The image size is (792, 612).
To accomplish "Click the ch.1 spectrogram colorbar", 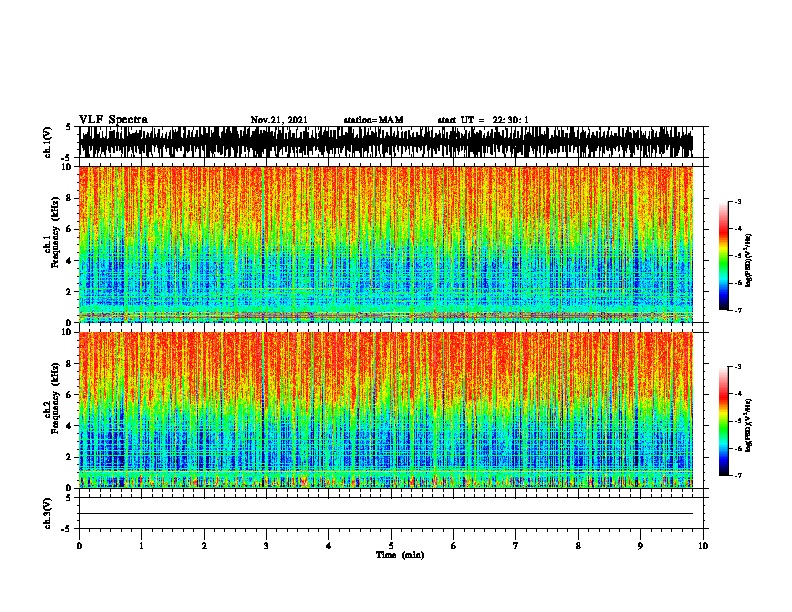I will tap(723, 256).
